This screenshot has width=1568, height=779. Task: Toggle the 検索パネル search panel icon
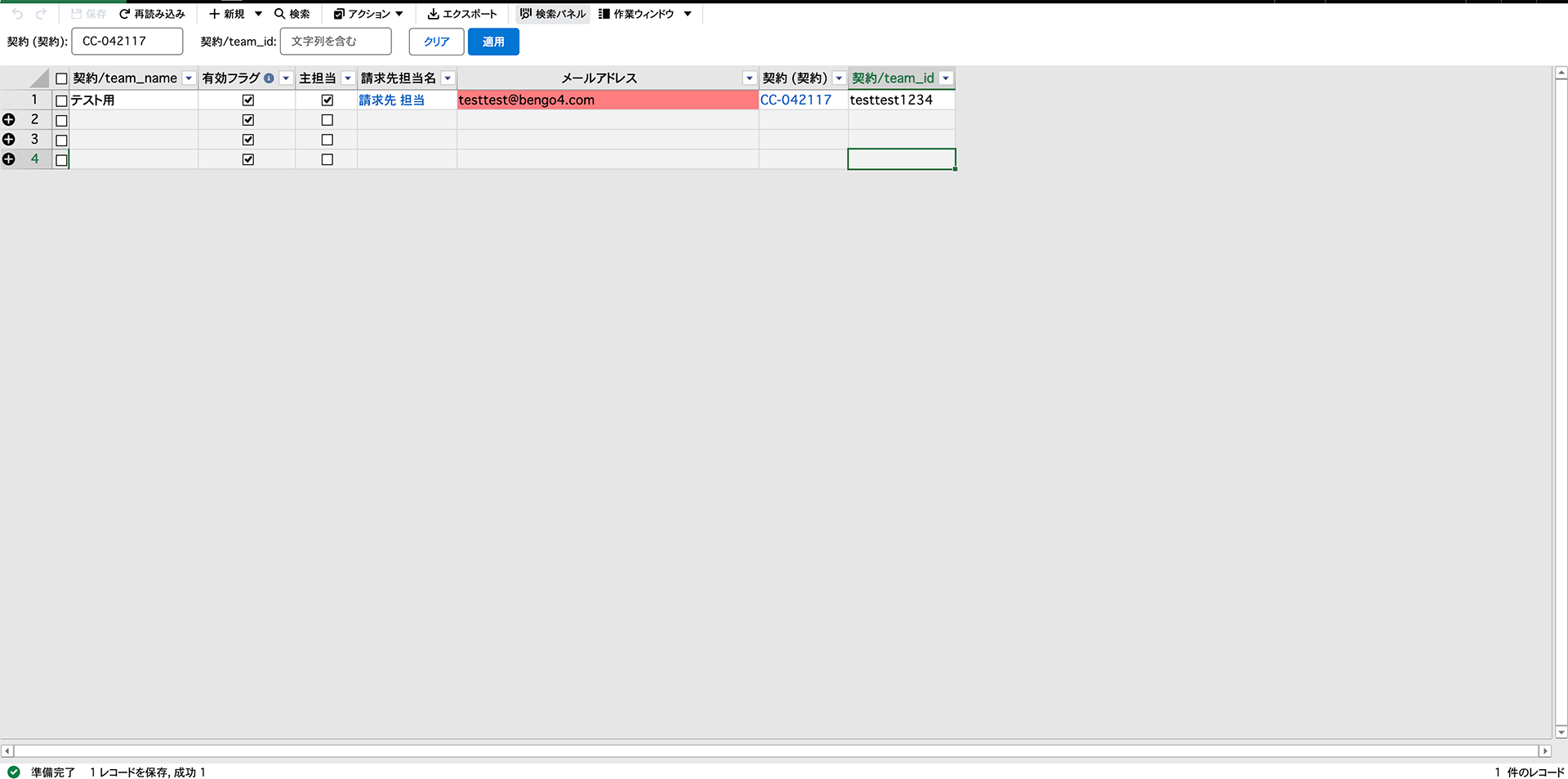[526, 14]
